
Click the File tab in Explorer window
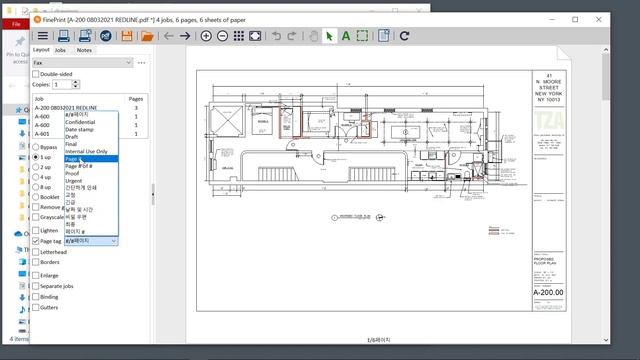click(16, 24)
